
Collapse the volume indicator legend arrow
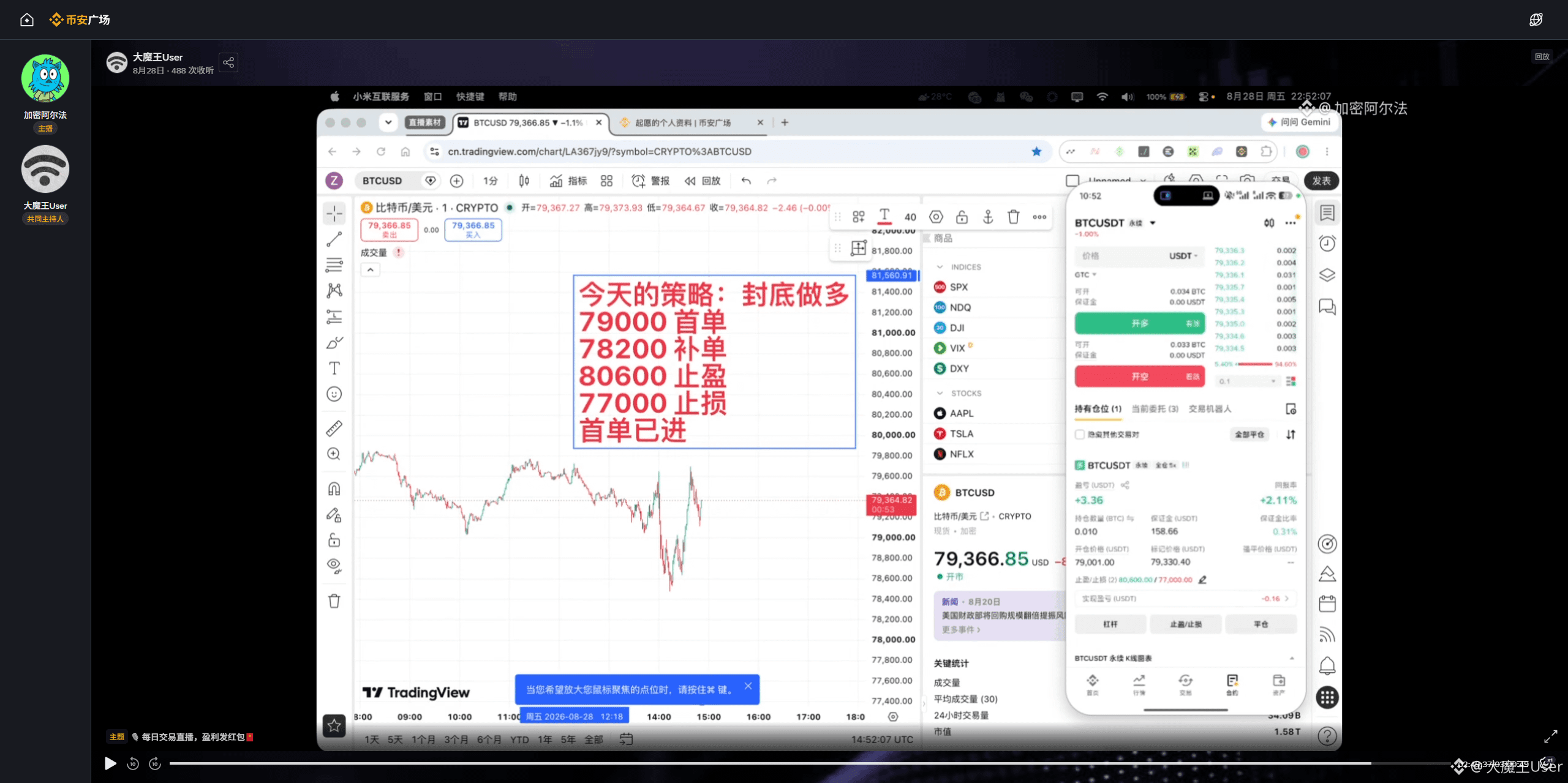click(371, 269)
